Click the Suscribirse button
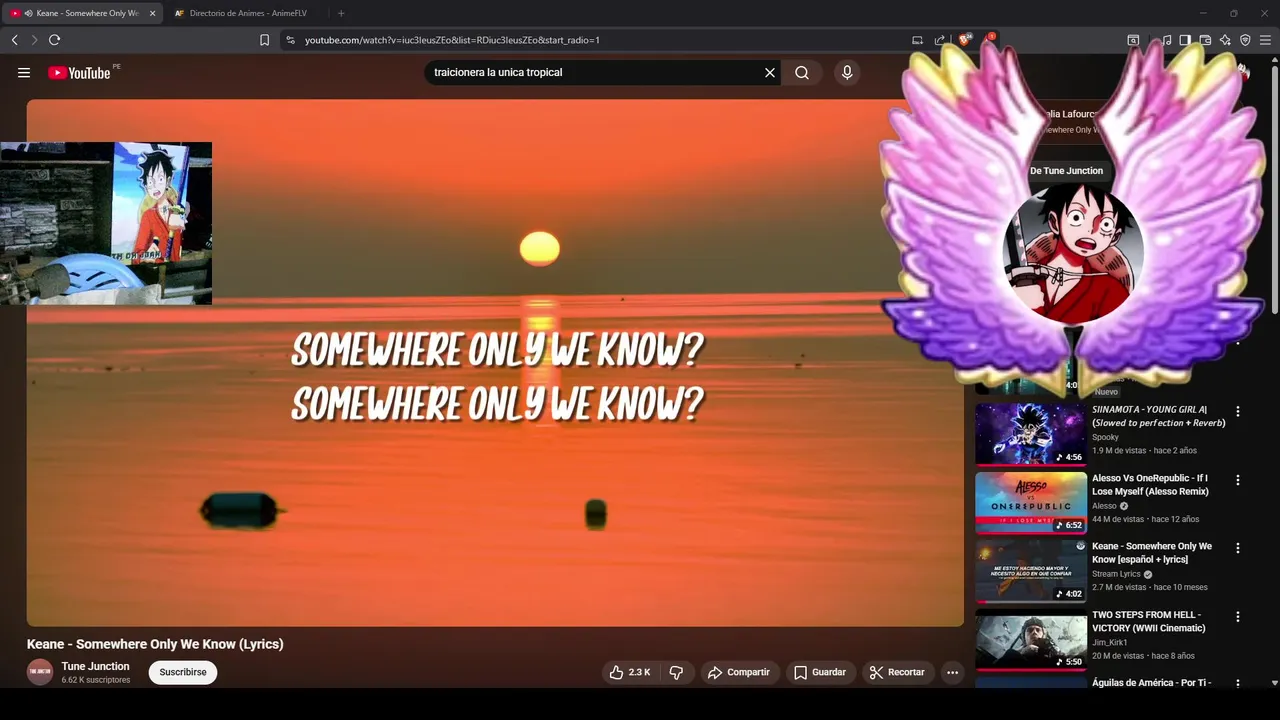This screenshot has height=720, width=1280. click(183, 672)
